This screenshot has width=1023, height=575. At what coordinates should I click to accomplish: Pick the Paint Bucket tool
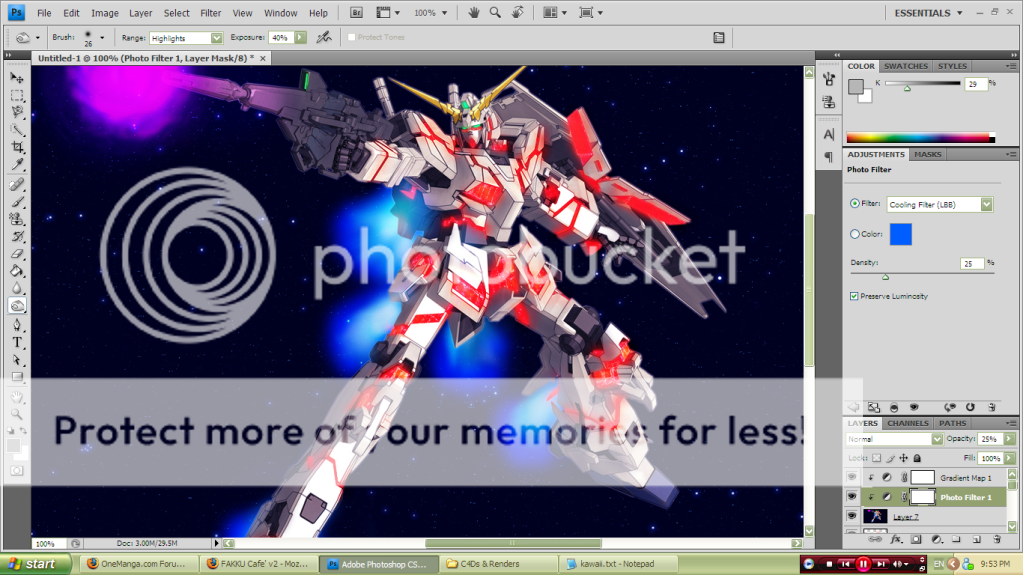click(17, 271)
